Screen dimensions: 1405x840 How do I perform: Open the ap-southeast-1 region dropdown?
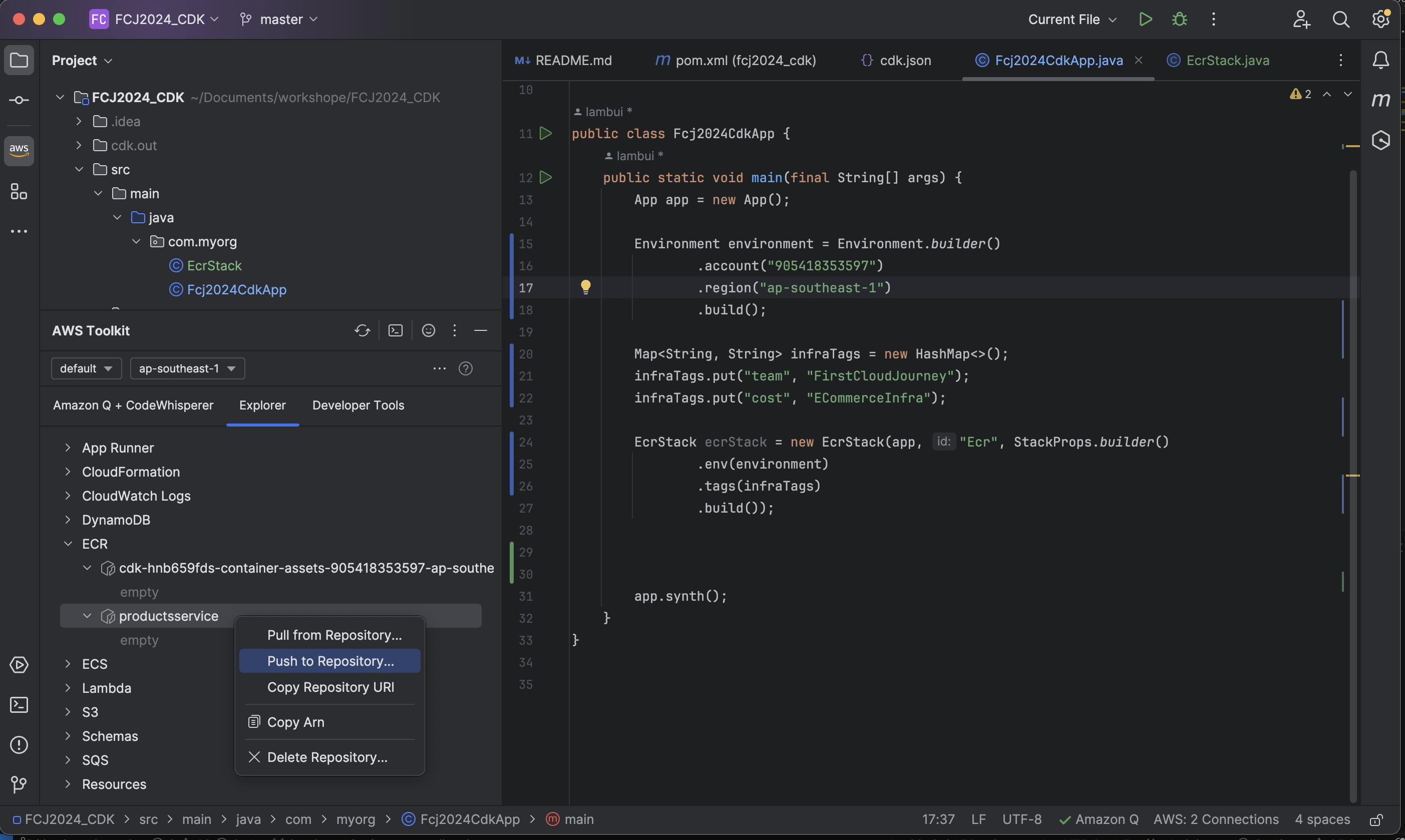[x=187, y=368]
